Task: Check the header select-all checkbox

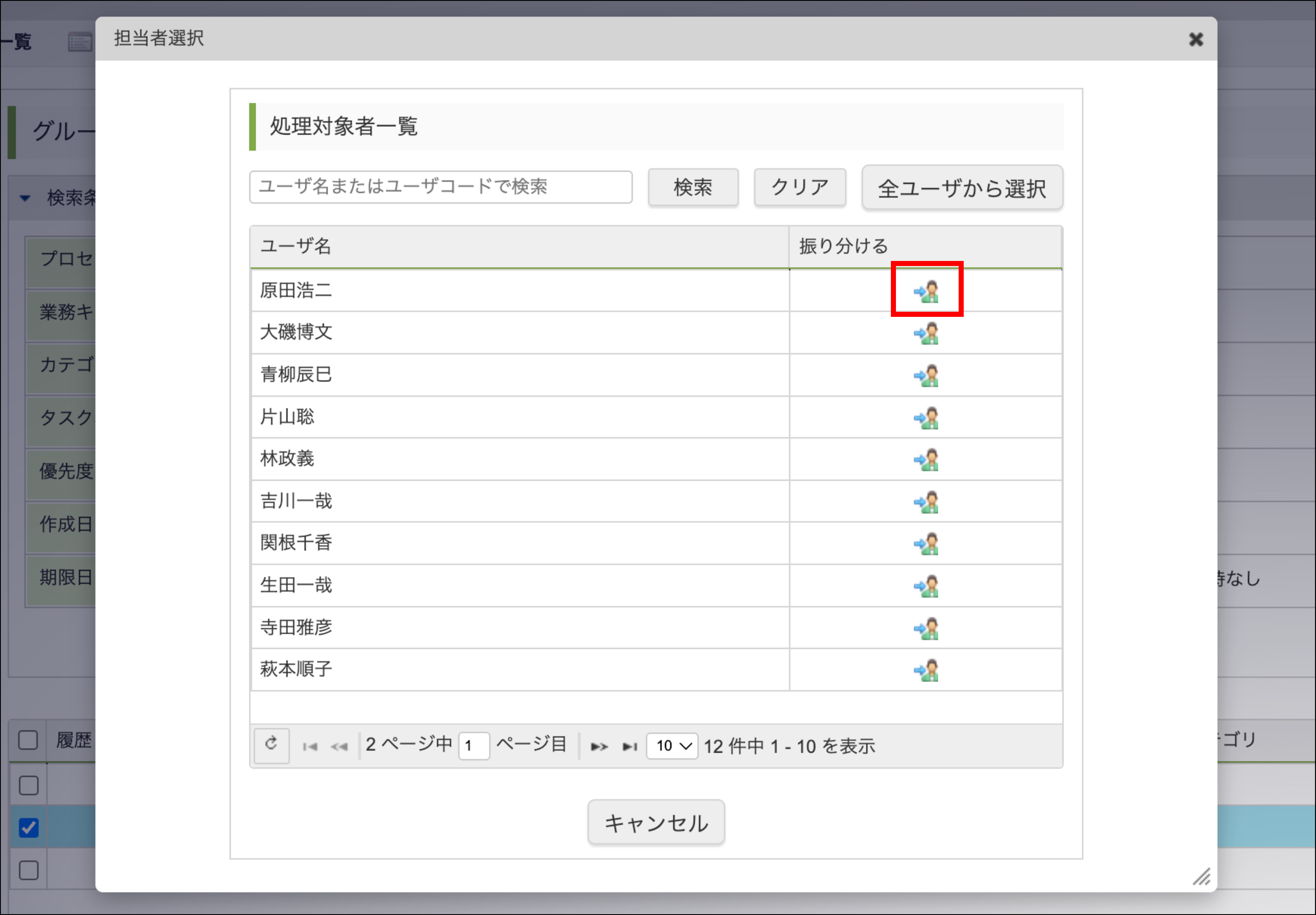Action: click(x=28, y=740)
